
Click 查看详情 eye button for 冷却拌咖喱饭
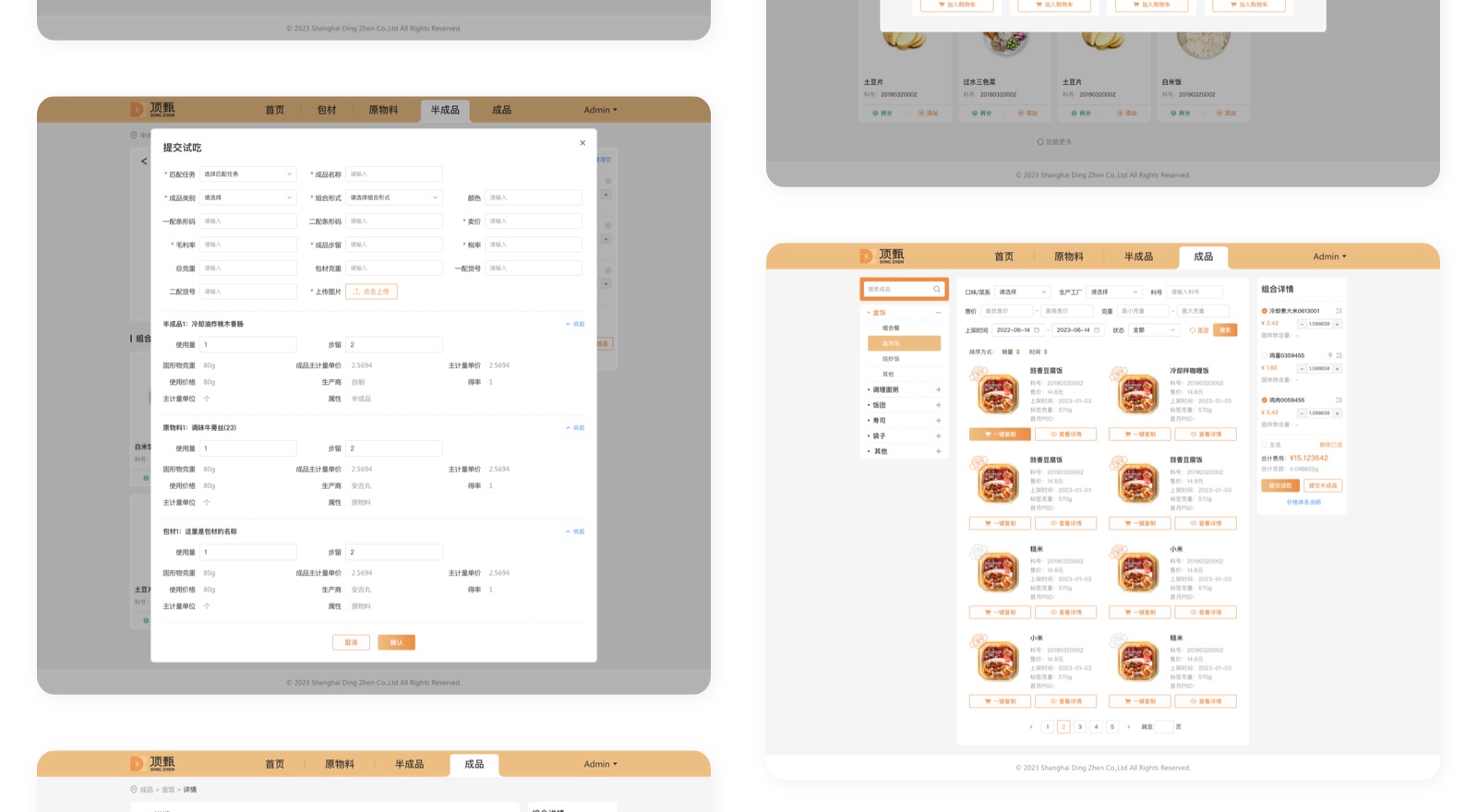tap(1205, 435)
